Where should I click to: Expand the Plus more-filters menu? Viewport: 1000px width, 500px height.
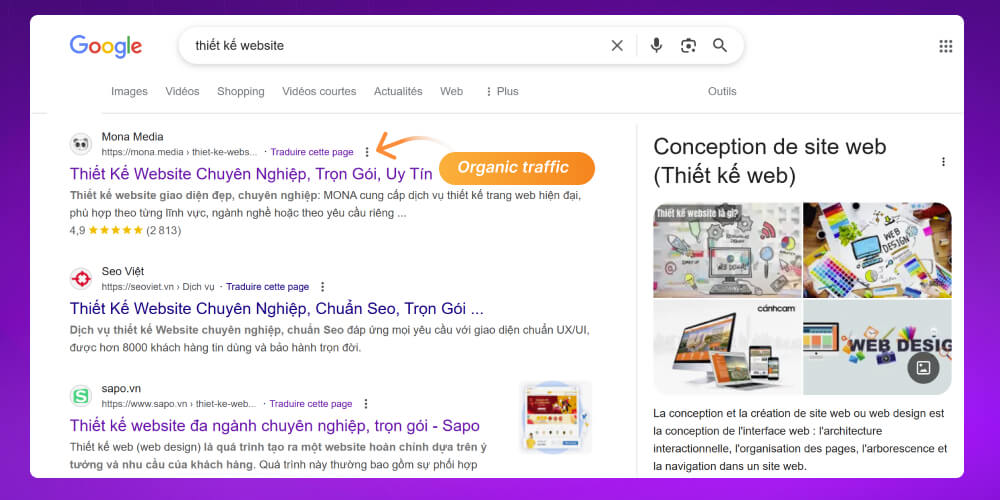pyautogui.click(x=502, y=91)
